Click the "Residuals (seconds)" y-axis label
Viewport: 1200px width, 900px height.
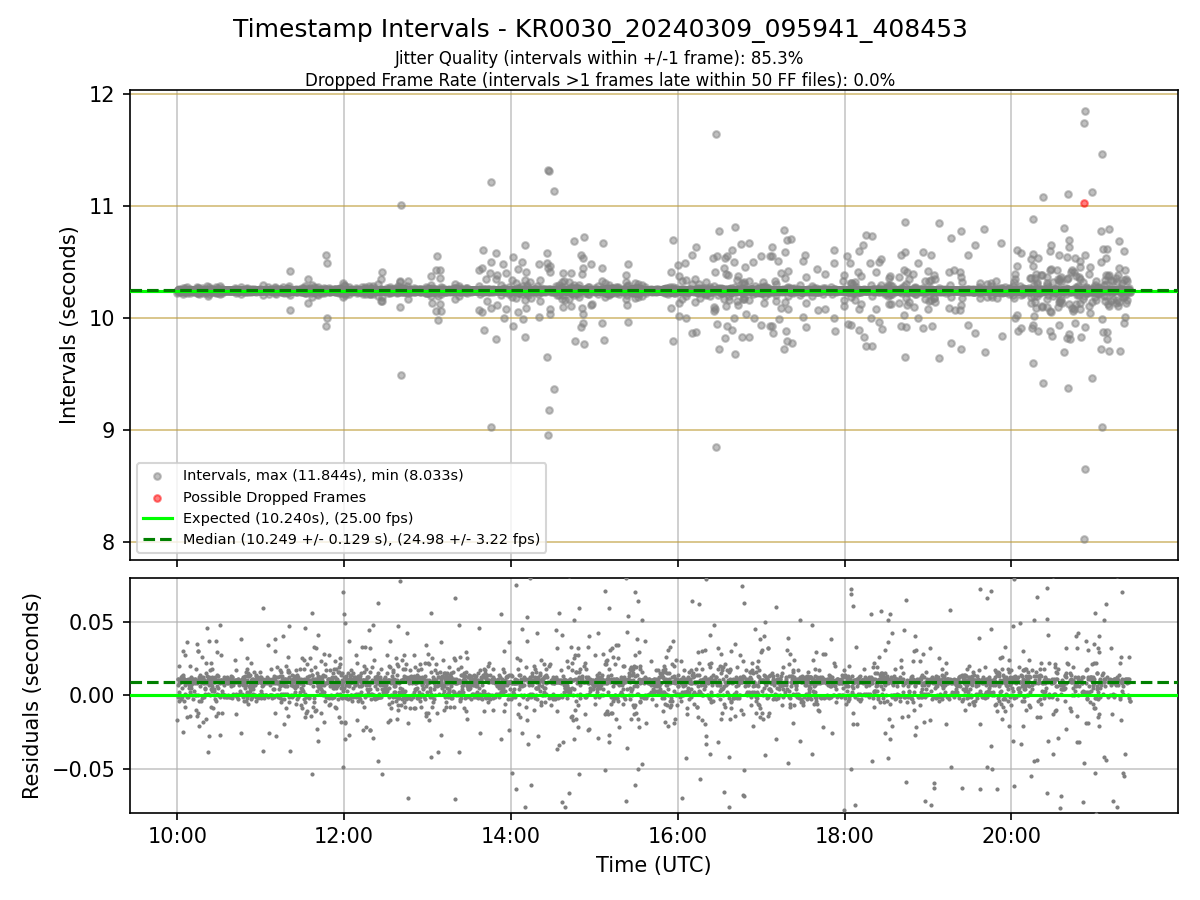pos(31,696)
